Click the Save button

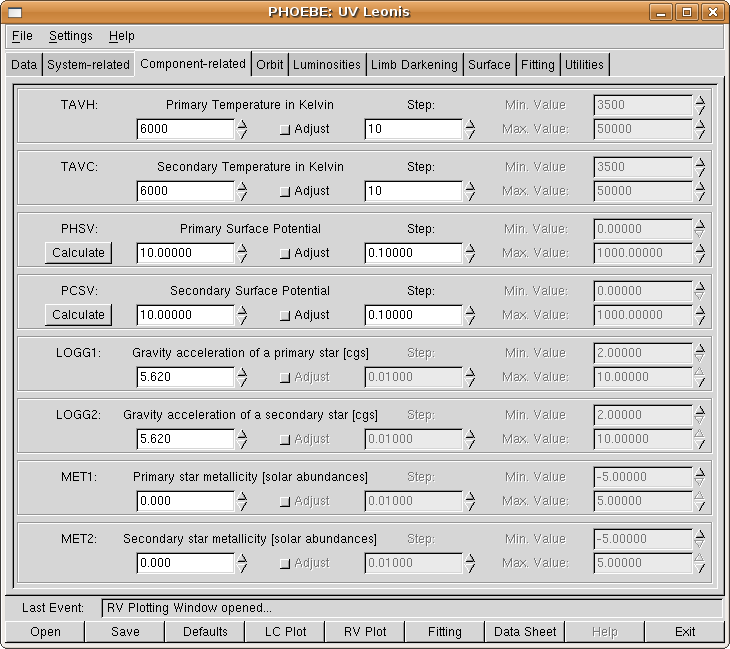pyautogui.click(x=125, y=631)
